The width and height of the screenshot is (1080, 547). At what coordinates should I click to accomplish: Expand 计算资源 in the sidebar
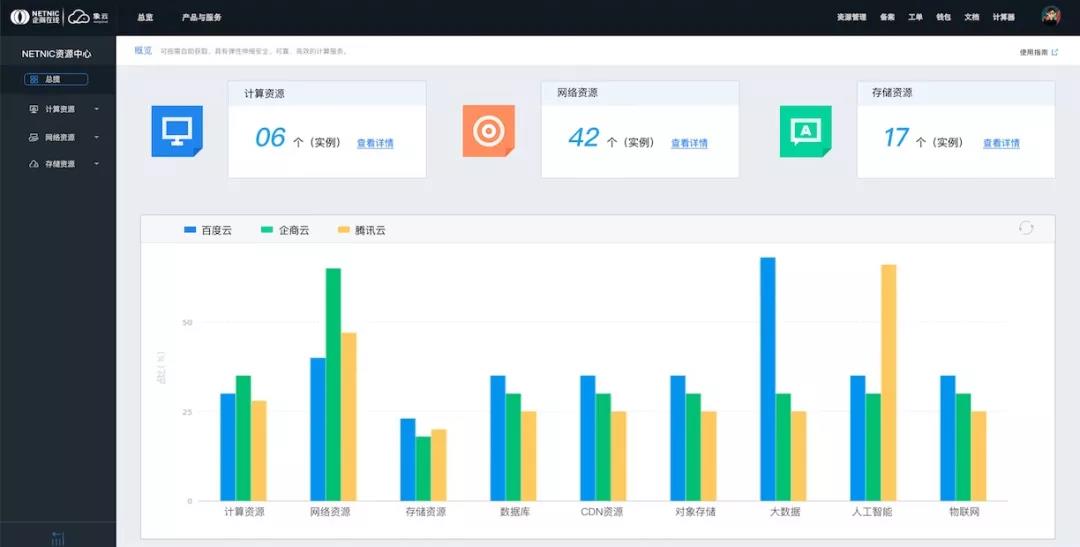(x=60, y=109)
